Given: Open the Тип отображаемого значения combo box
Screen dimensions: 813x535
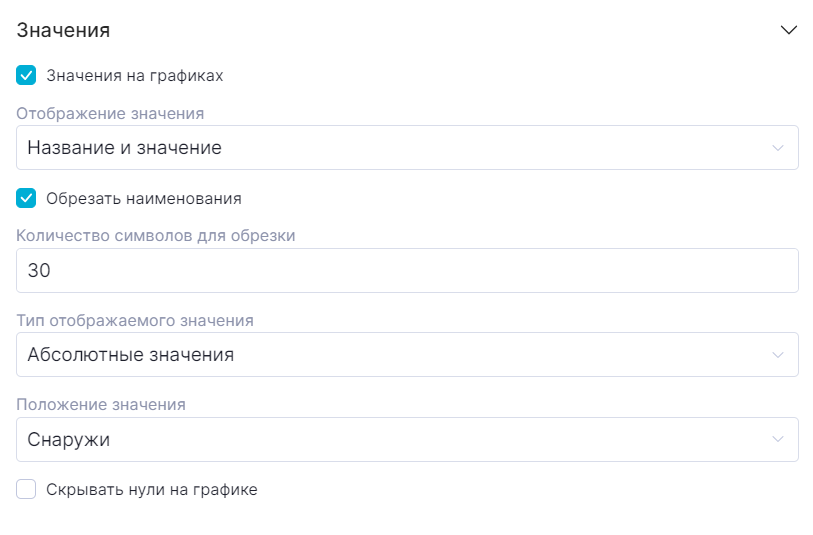Looking at the screenshot, I should (400, 355).
